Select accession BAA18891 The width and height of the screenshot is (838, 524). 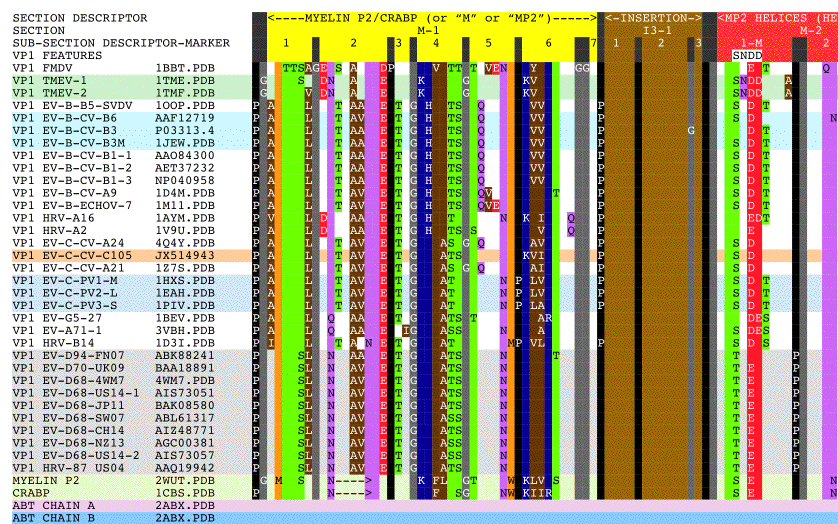(185, 367)
